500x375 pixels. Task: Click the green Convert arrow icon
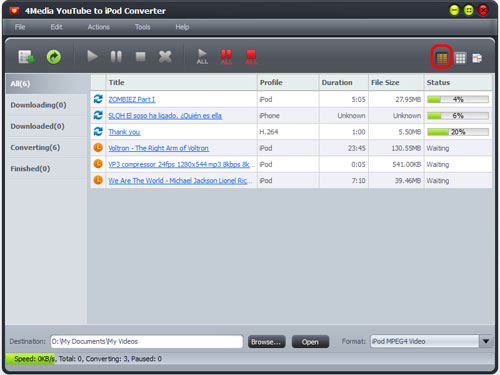coord(54,57)
